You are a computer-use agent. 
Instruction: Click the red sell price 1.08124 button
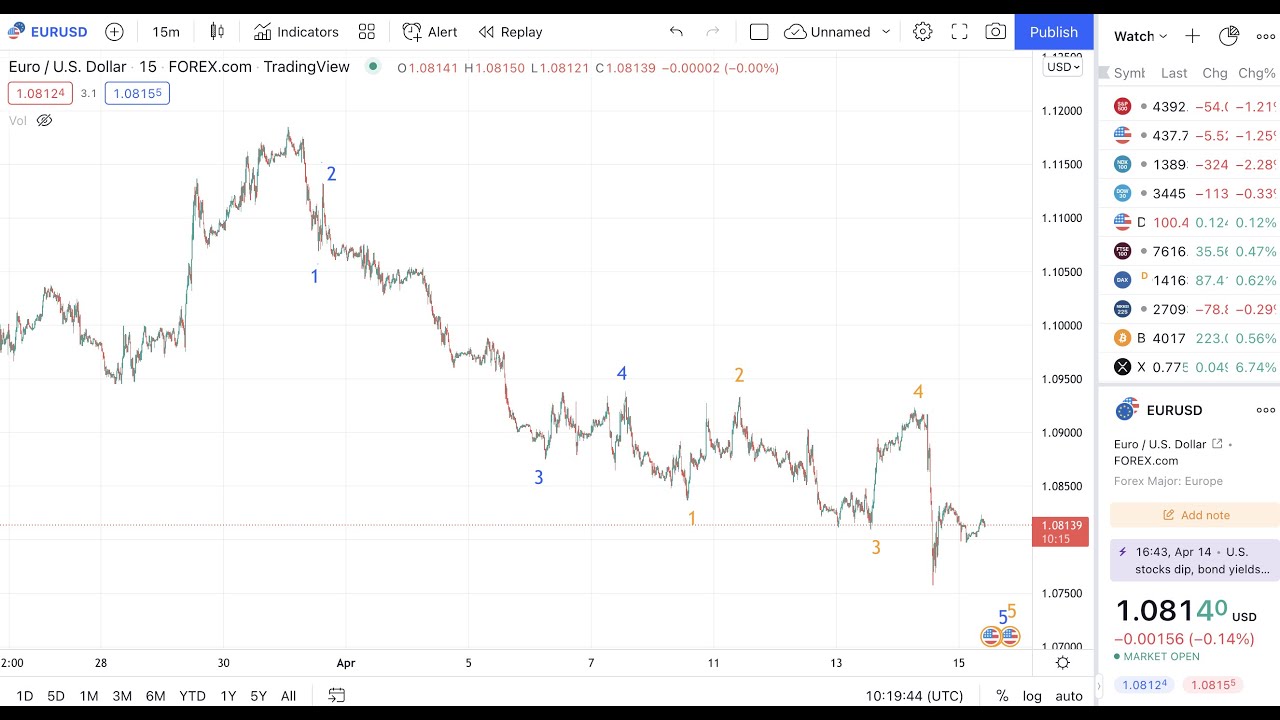tap(40, 94)
